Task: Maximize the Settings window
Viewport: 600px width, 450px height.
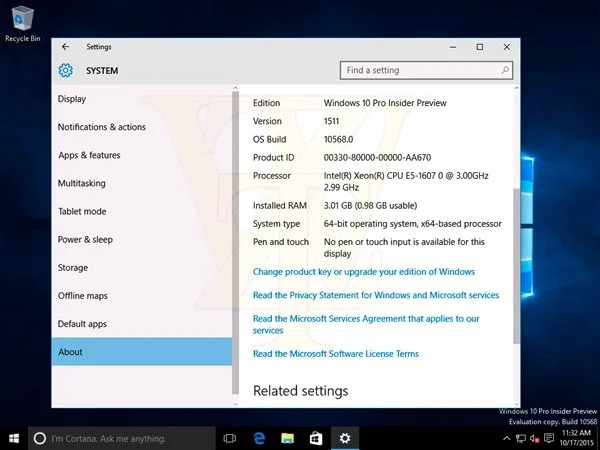Action: pos(479,47)
